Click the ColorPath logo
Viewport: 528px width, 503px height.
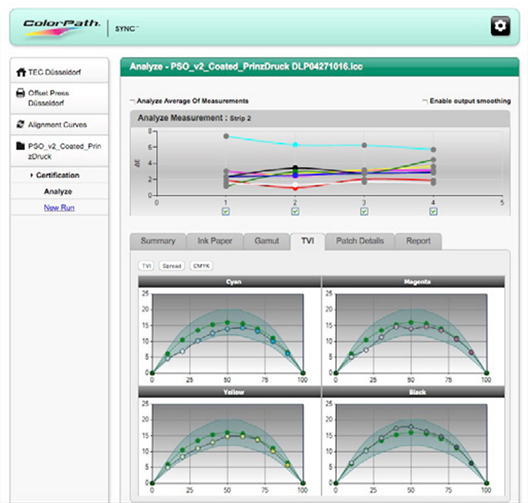coord(62,27)
